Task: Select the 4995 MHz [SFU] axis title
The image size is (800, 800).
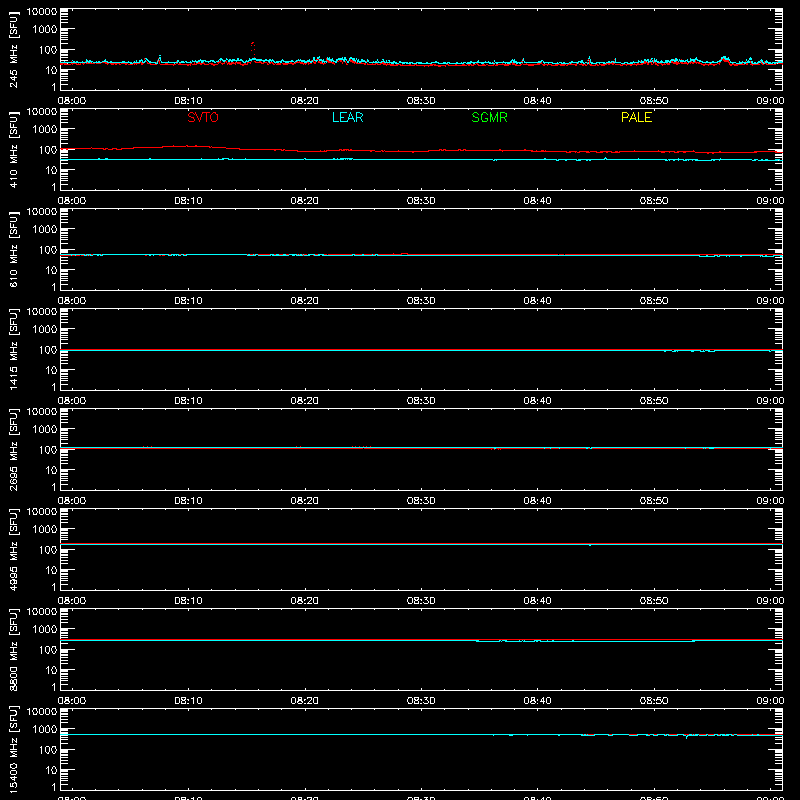Action: pyautogui.click(x=13, y=549)
